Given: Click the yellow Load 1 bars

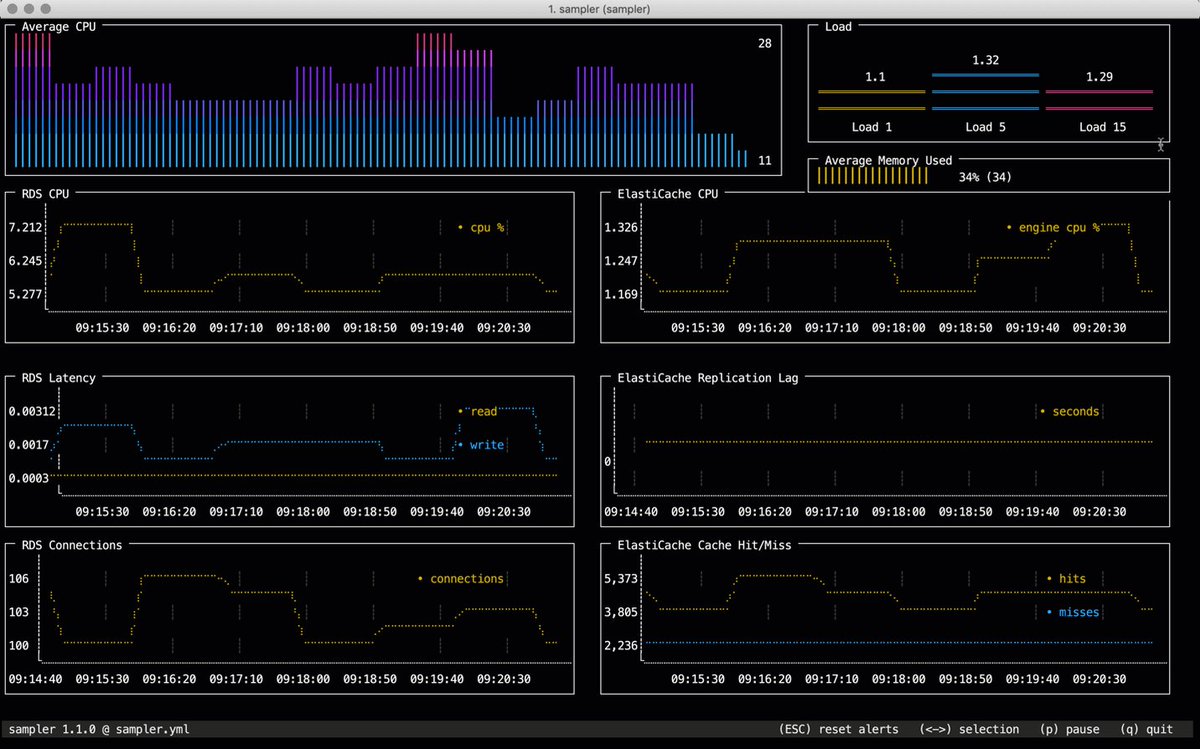Looking at the screenshot, I should (871, 100).
